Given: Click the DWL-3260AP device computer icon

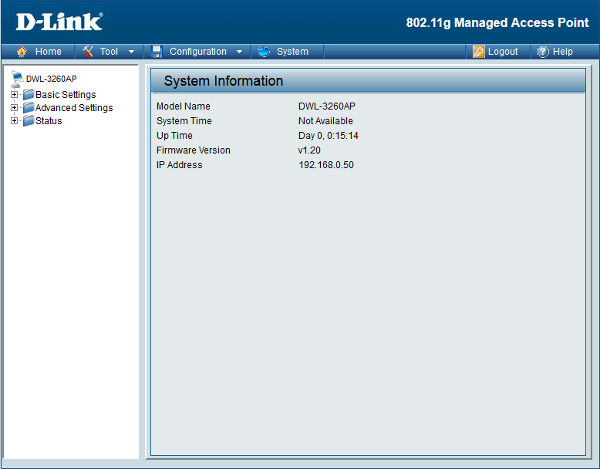Looking at the screenshot, I should coord(17,78).
